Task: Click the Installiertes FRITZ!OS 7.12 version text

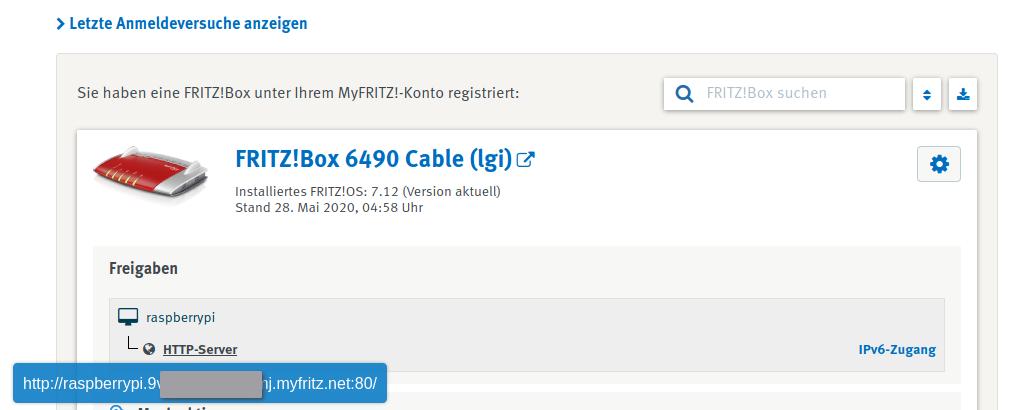Action: click(367, 190)
